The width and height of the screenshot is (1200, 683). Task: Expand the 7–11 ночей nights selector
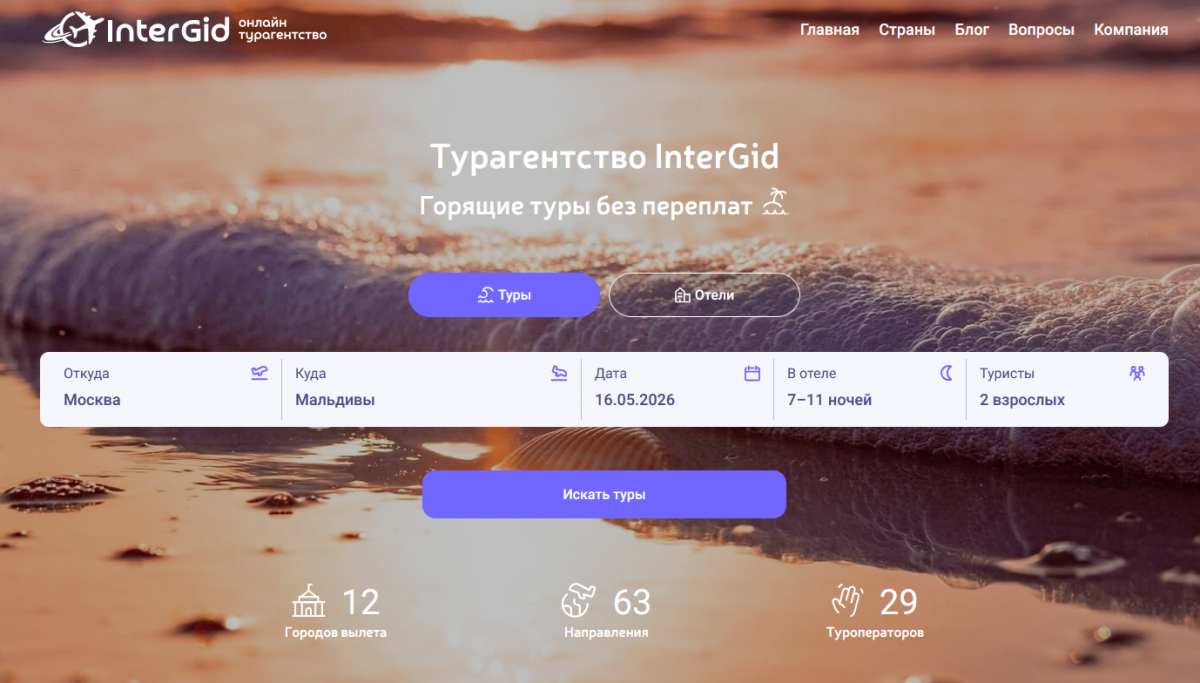pyautogui.click(x=870, y=389)
